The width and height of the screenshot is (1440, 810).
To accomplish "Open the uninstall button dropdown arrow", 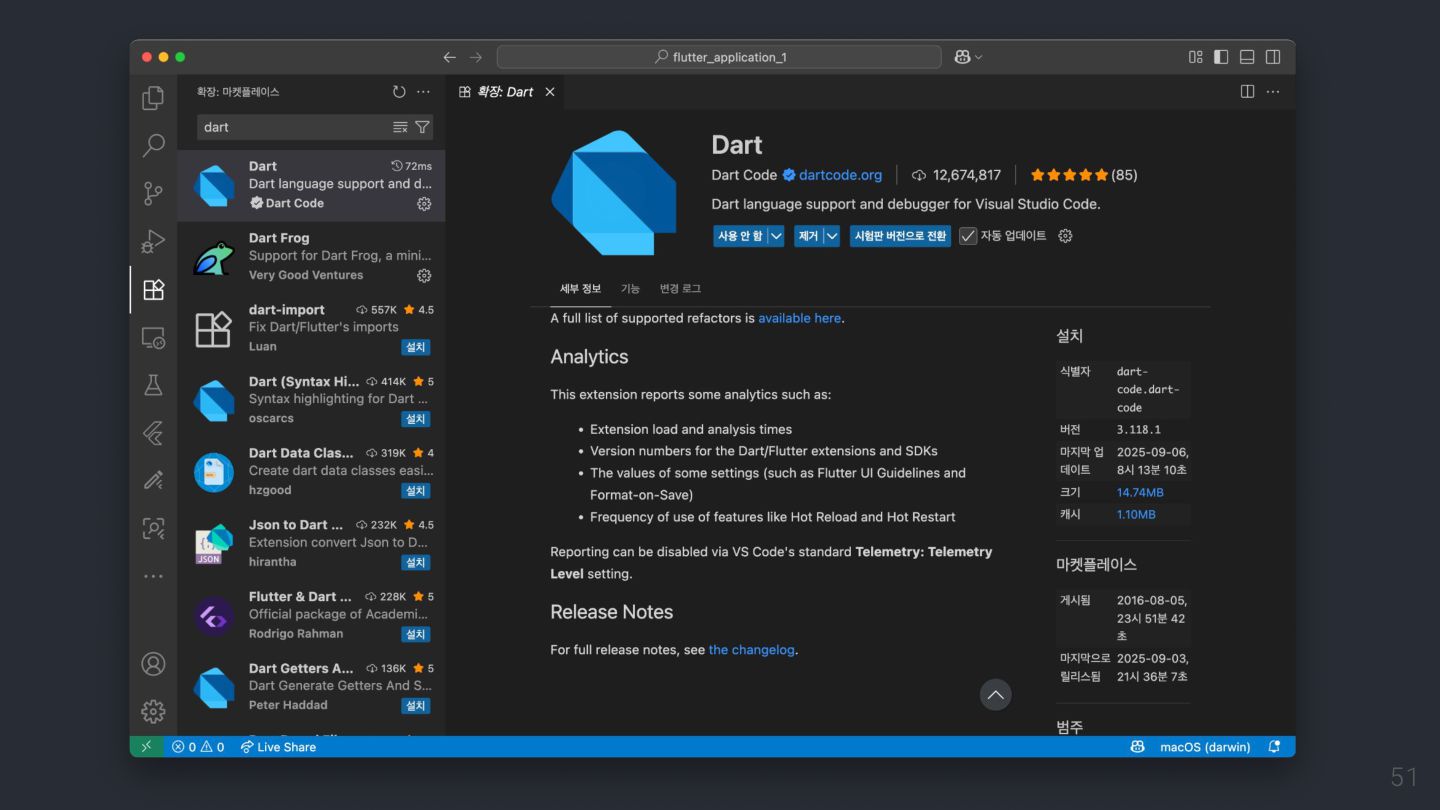I will pyautogui.click(x=831, y=236).
